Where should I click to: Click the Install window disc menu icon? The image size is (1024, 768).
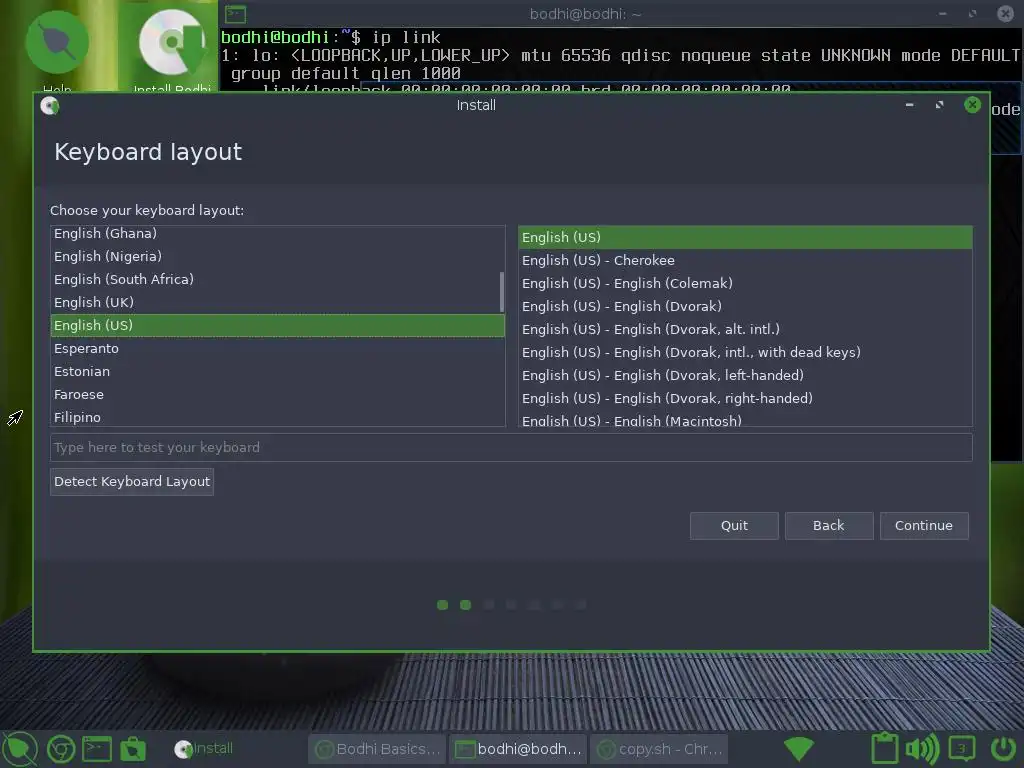50,105
